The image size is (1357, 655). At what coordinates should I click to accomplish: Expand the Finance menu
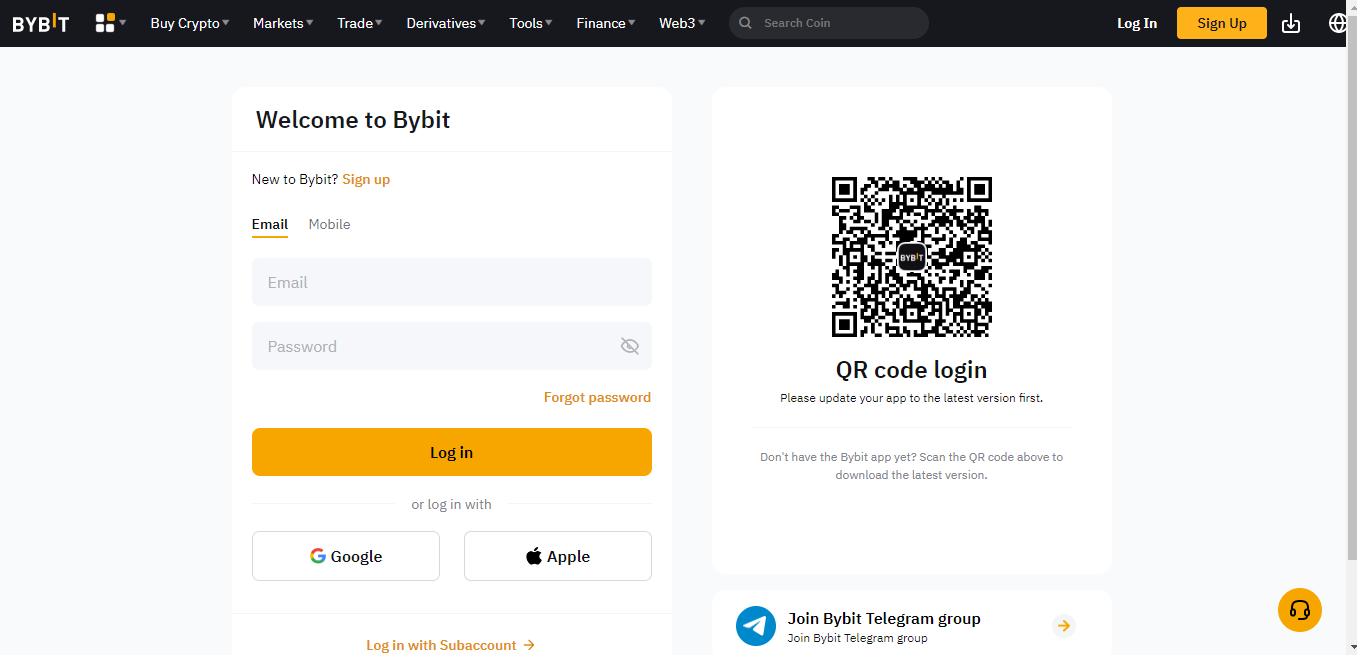coord(605,22)
